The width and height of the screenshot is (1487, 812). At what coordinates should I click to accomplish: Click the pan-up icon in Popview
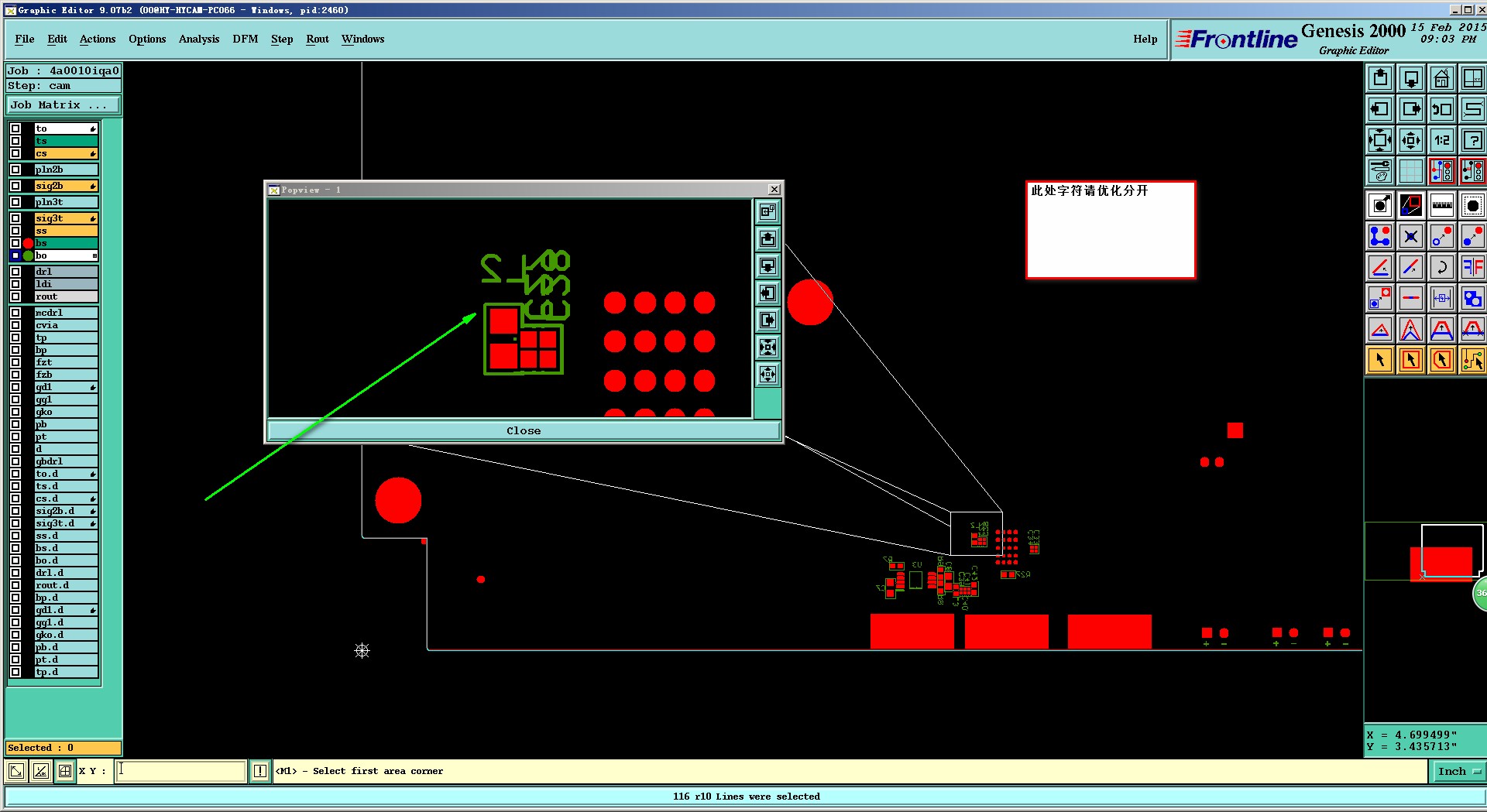tap(768, 238)
